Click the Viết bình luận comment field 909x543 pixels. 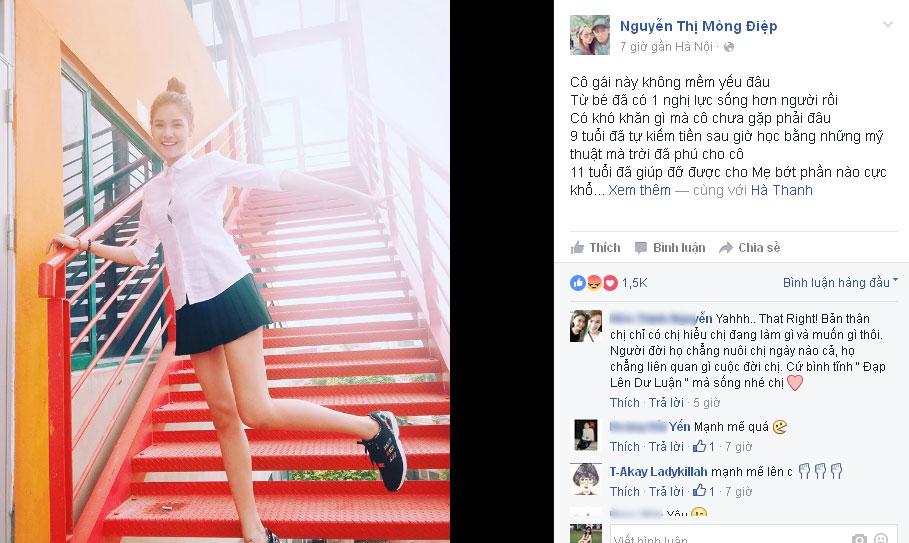pos(728,537)
